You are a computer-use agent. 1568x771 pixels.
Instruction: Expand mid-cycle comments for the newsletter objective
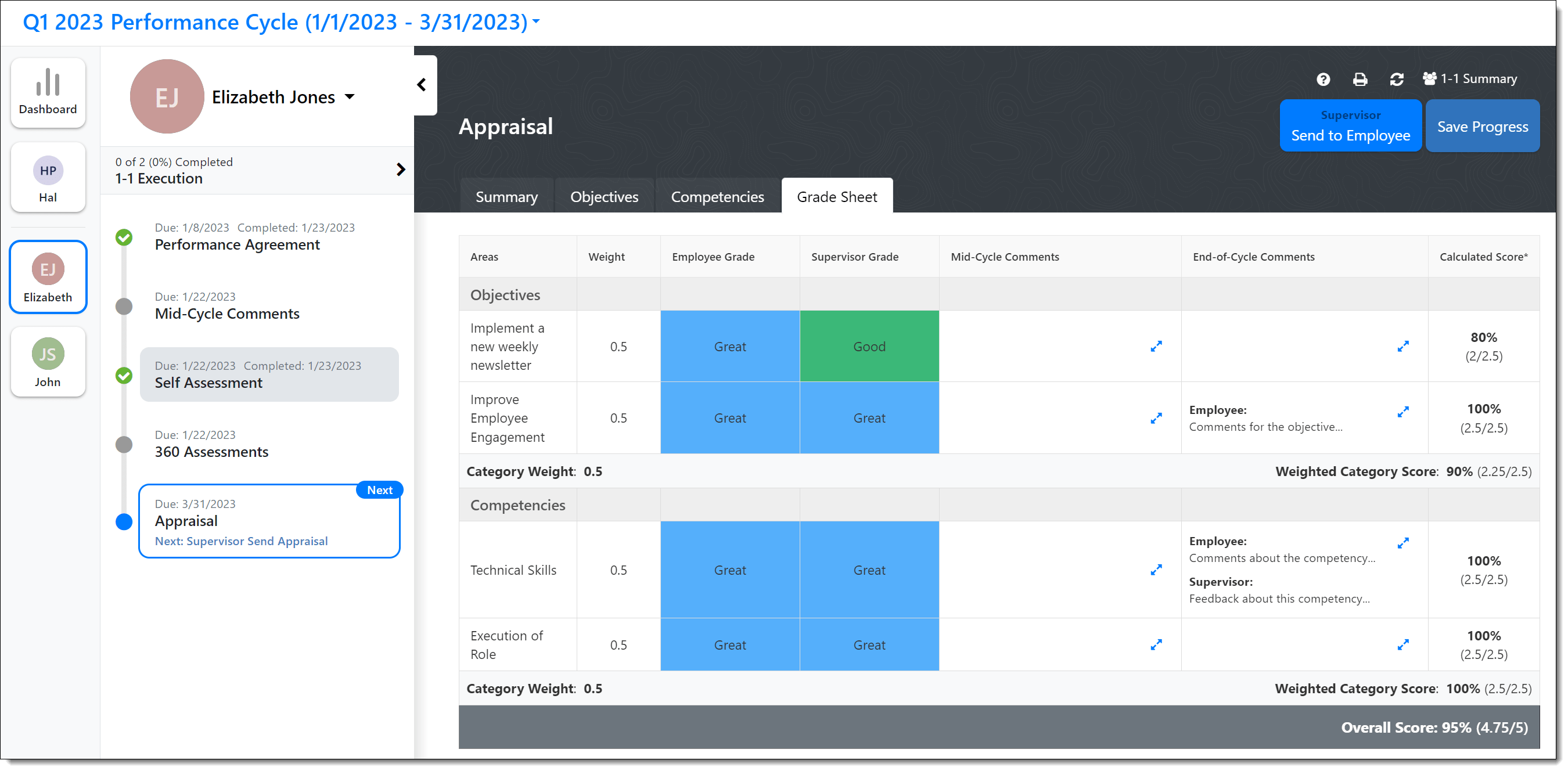[x=1155, y=346]
